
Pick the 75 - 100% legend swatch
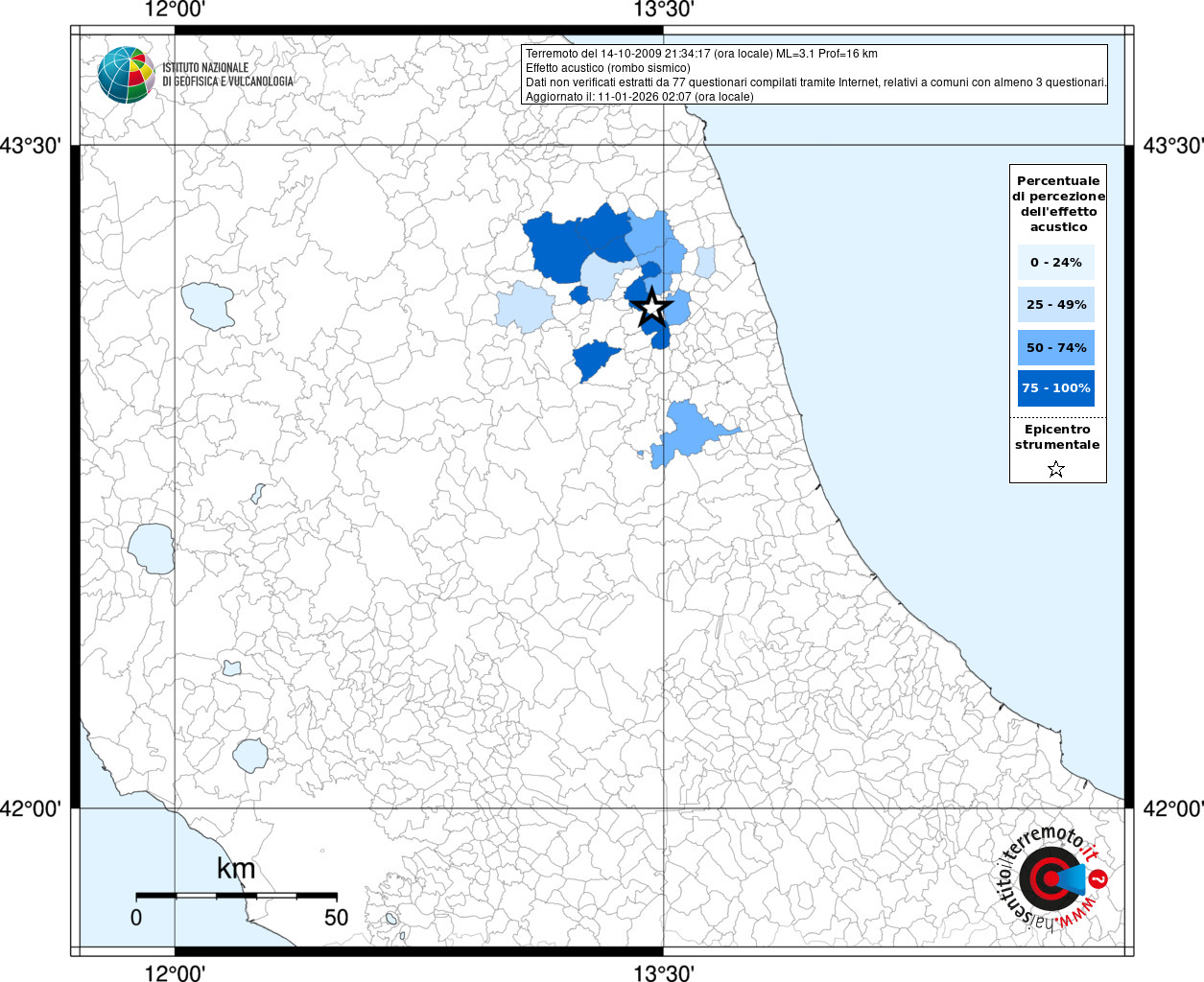[x=1055, y=388]
